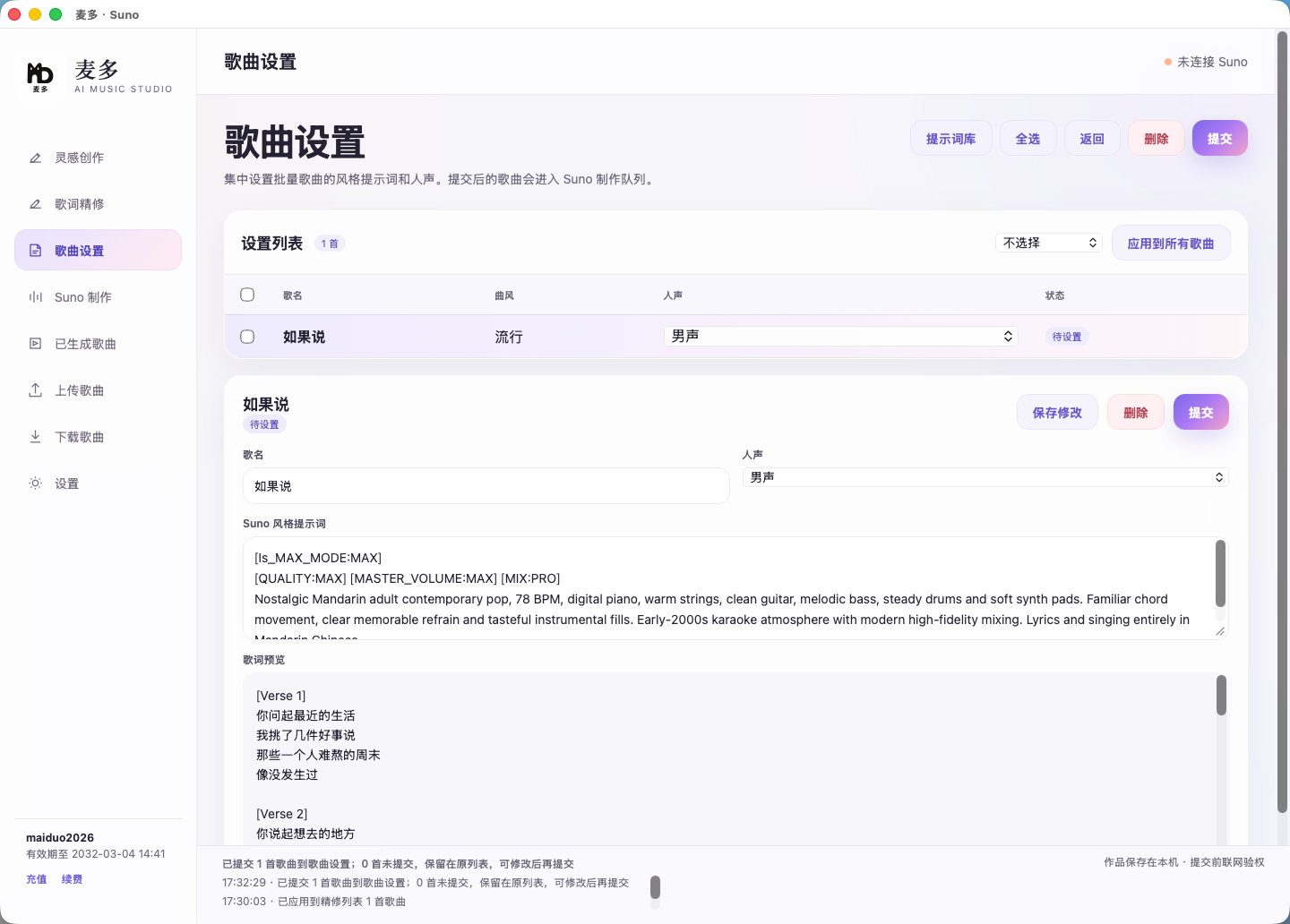The height and width of the screenshot is (924, 1290).
Task: Open 歌词精修 in the sidebar
Action: pos(98,204)
